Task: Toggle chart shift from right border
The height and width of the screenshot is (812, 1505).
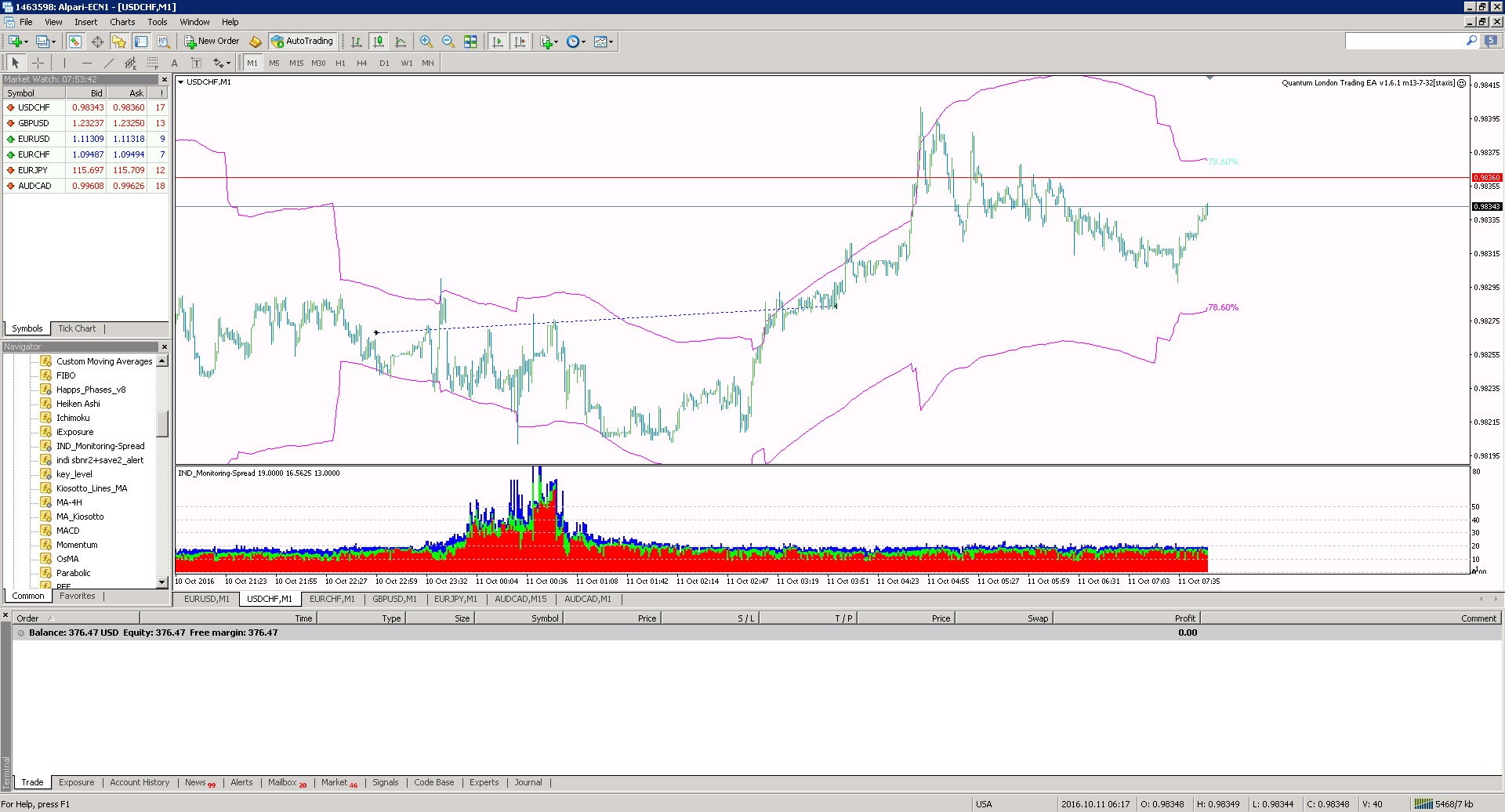Action: click(519, 42)
